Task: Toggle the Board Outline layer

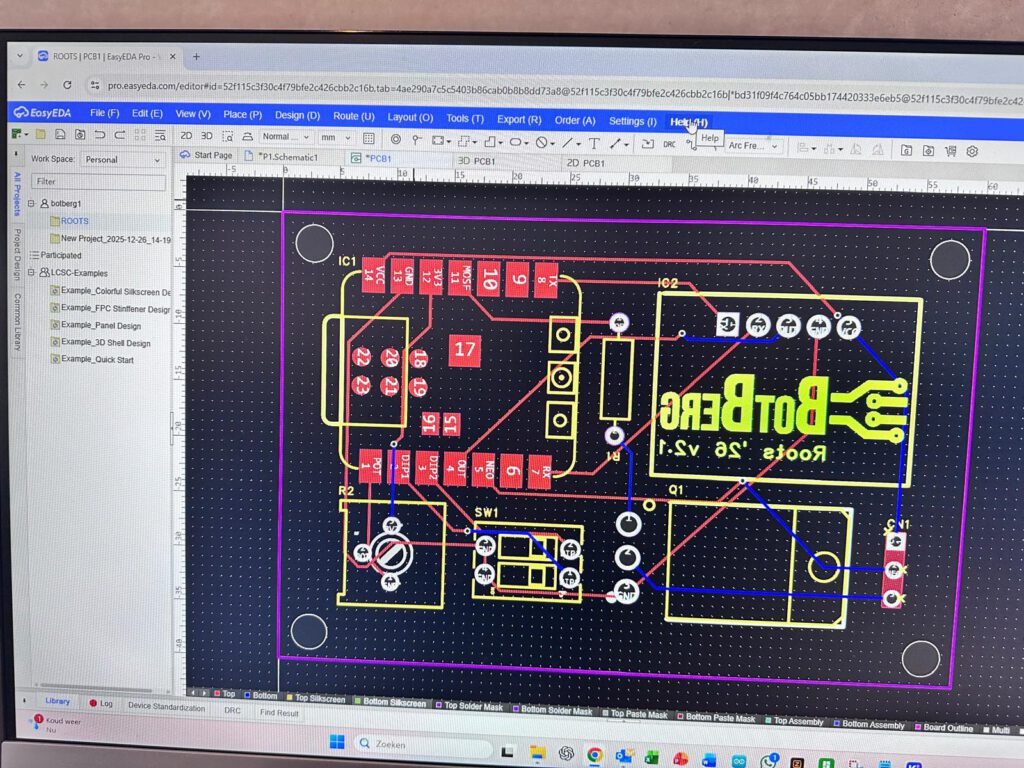Action: (x=945, y=728)
